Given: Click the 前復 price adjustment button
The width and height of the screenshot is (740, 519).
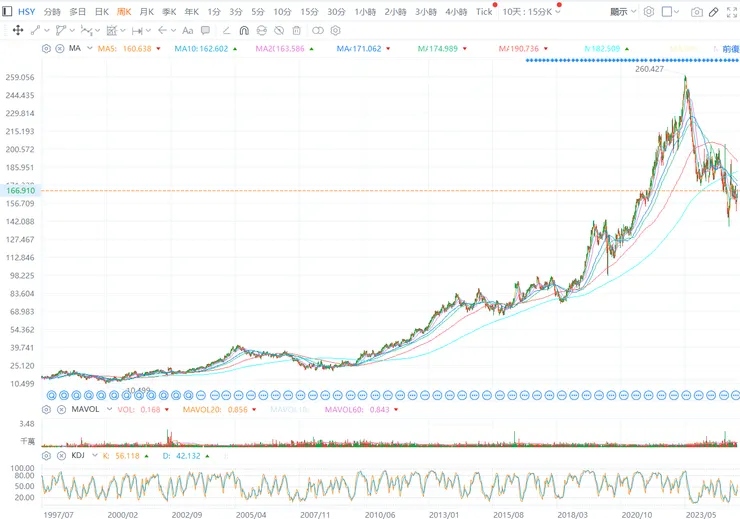Looking at the screenshot, I should coord(731,49).
